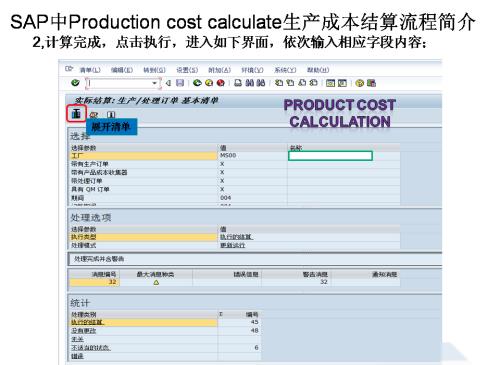Open the 环境(V) menu
The height and width of the screenshot is (365, 500).
click(x=252, y=70)
